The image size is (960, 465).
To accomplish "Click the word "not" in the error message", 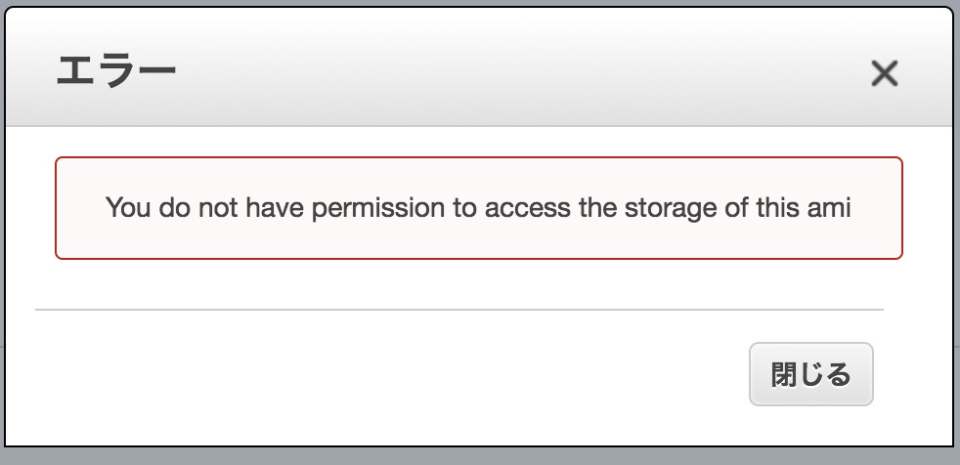I will pos(209,209).
